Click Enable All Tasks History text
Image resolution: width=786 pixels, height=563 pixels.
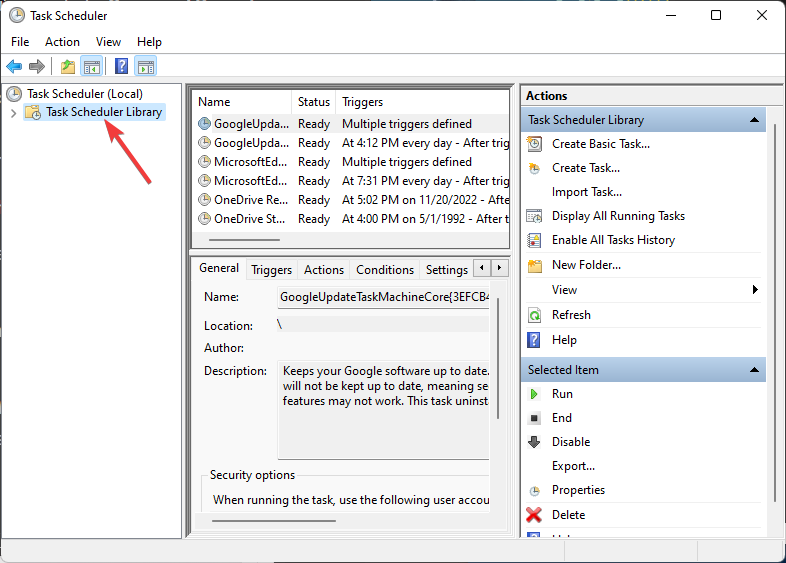click(613, 240)
